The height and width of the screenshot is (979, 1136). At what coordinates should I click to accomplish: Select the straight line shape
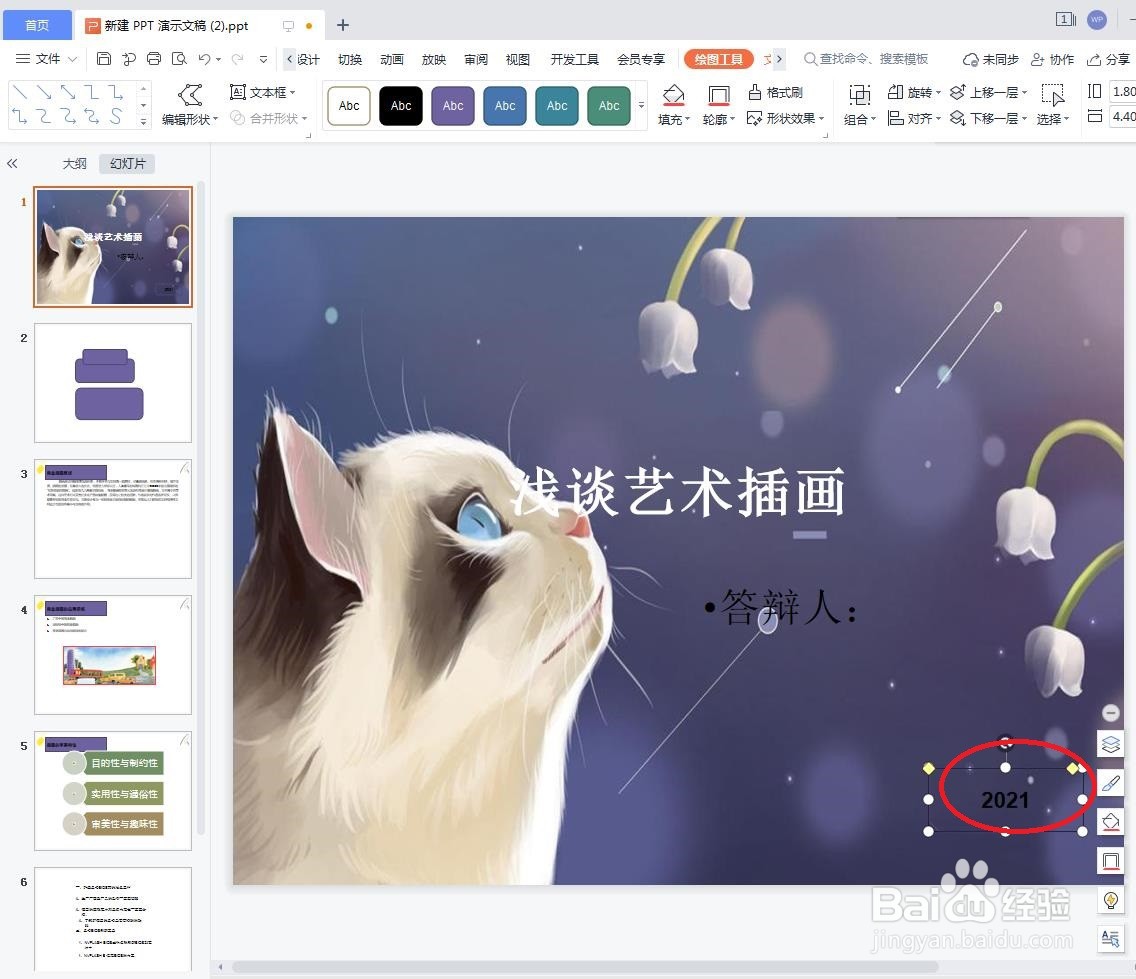point(20,92)
